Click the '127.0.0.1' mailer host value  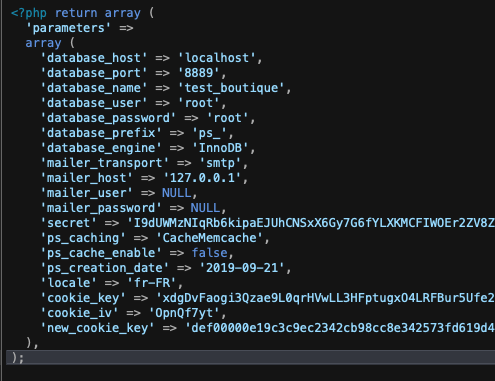(202, 178)
